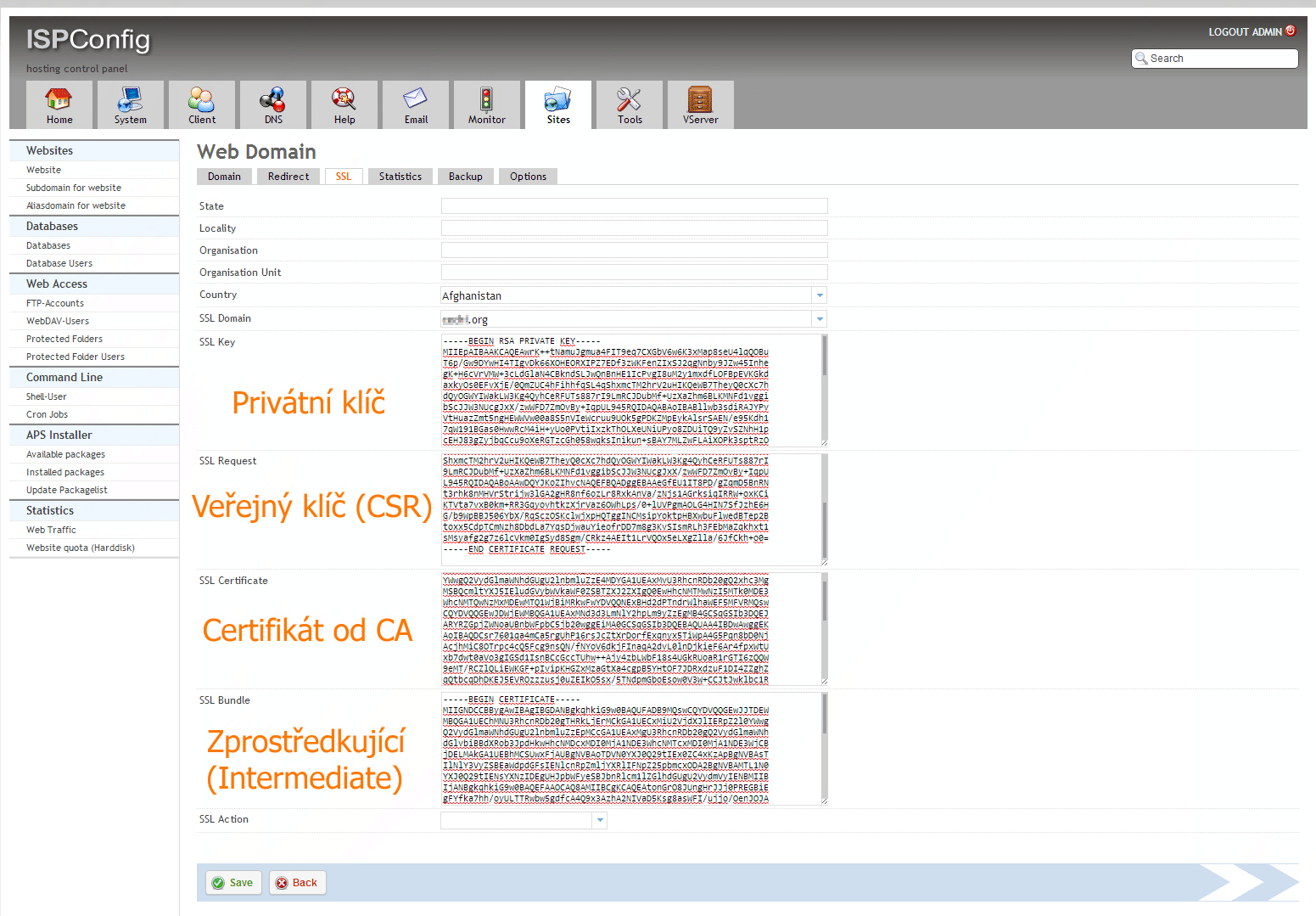Screen dimensions: 1316x916
Task: Expand the SSL Domain dropdown
Action: (819, 319)
